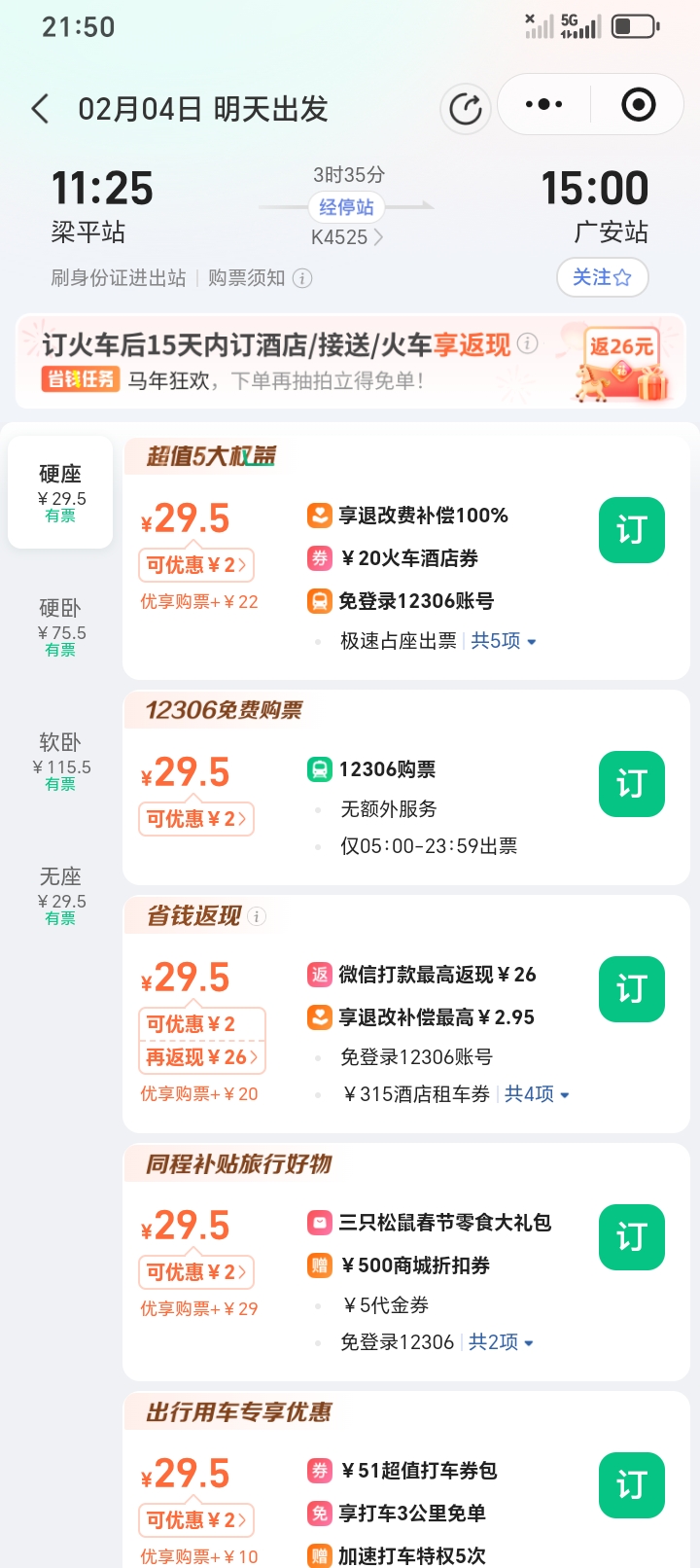Select the 软卧 seat type option
Screen dimensions: 700x1568
[60, 761]
